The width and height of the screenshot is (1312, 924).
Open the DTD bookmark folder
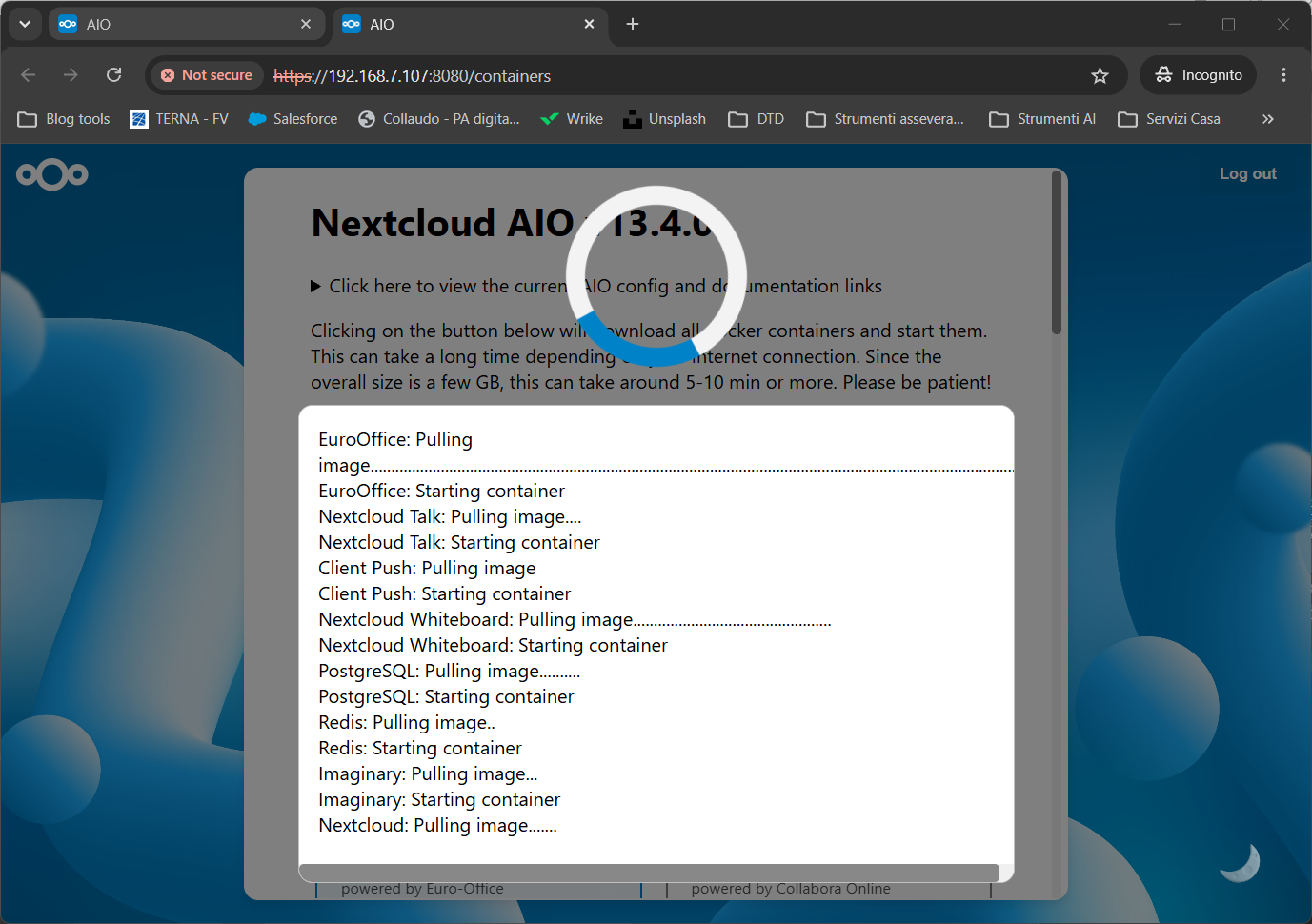757,119
